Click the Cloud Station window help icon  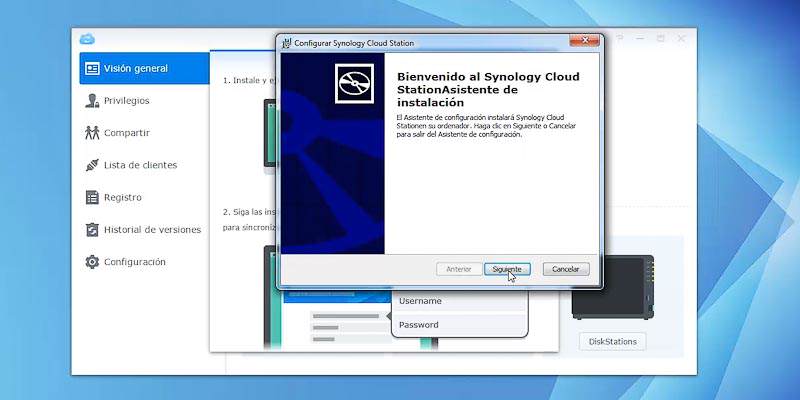[620, 38]
